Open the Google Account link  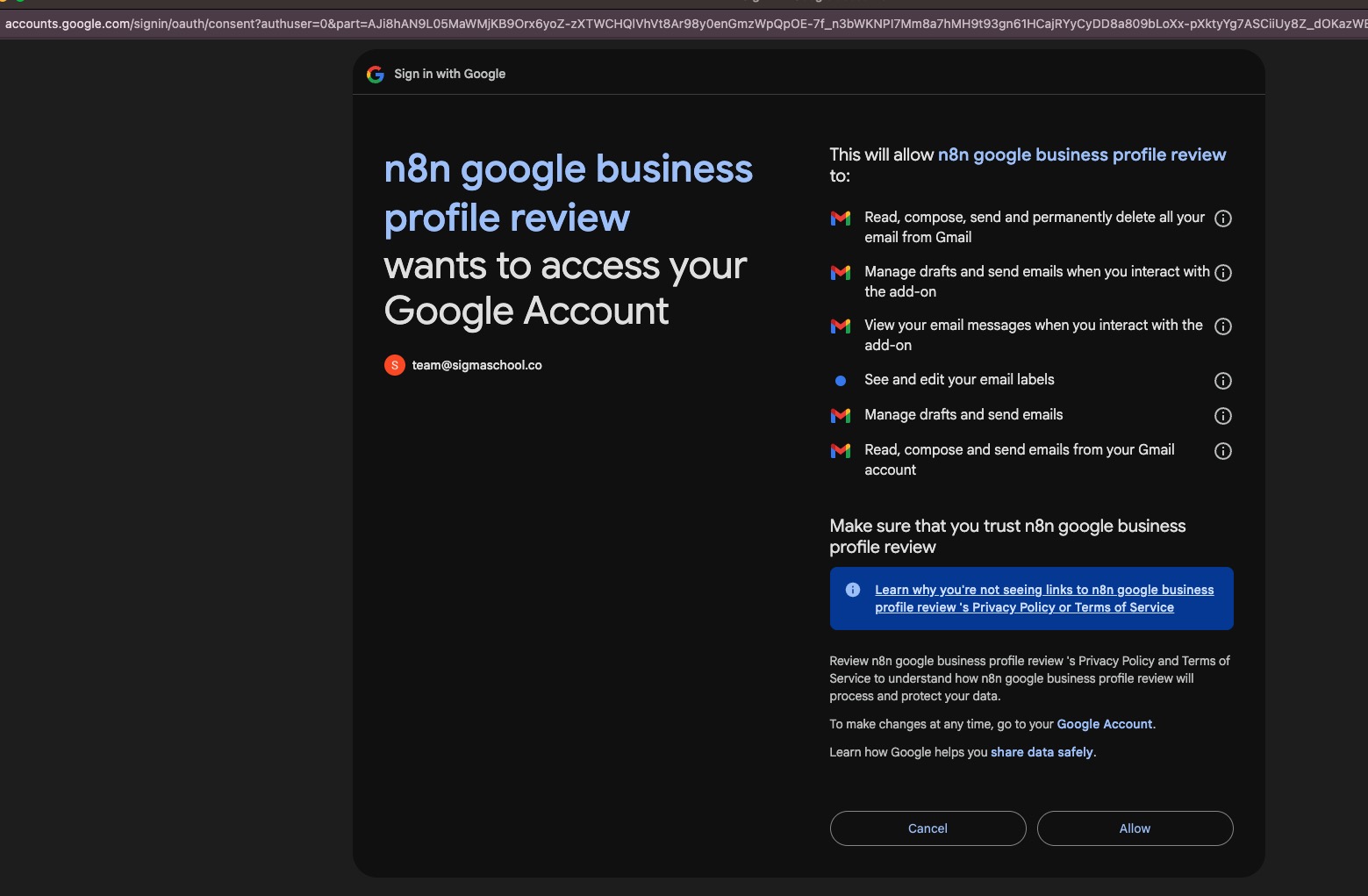1104,724
